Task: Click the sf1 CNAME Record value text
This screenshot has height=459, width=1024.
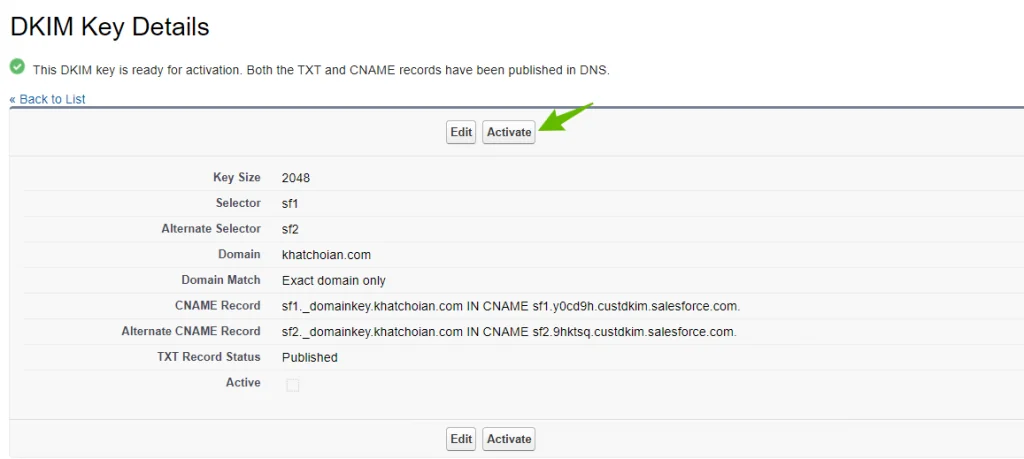Action: tap(511, 306)
